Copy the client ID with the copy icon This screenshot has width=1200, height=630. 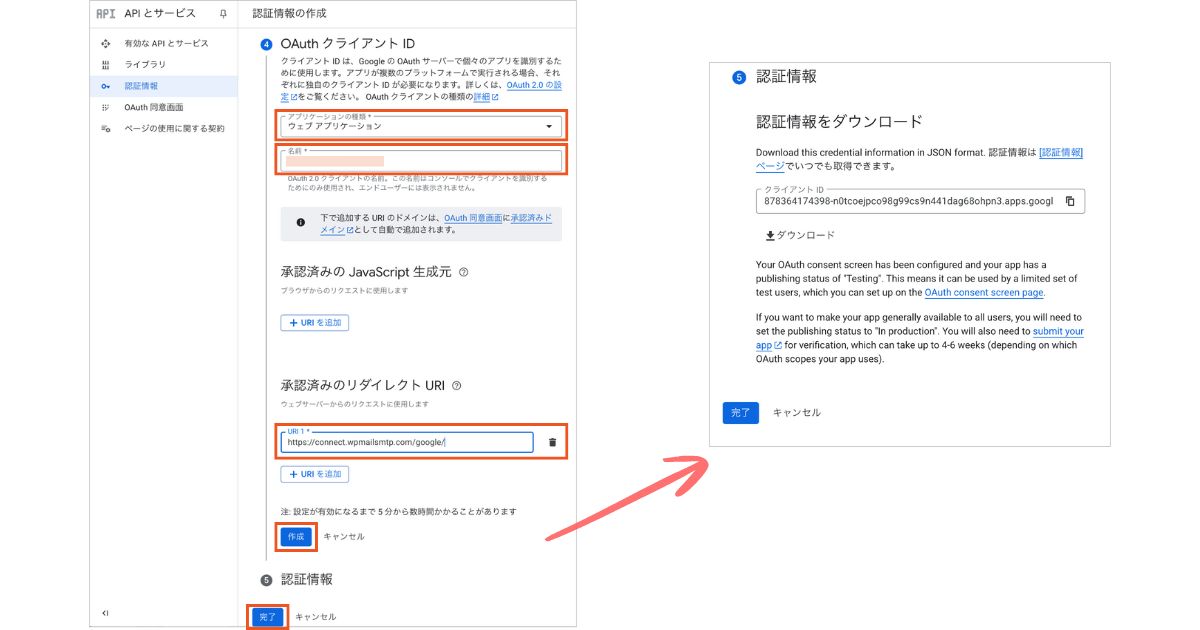[x=1069, y=201]
